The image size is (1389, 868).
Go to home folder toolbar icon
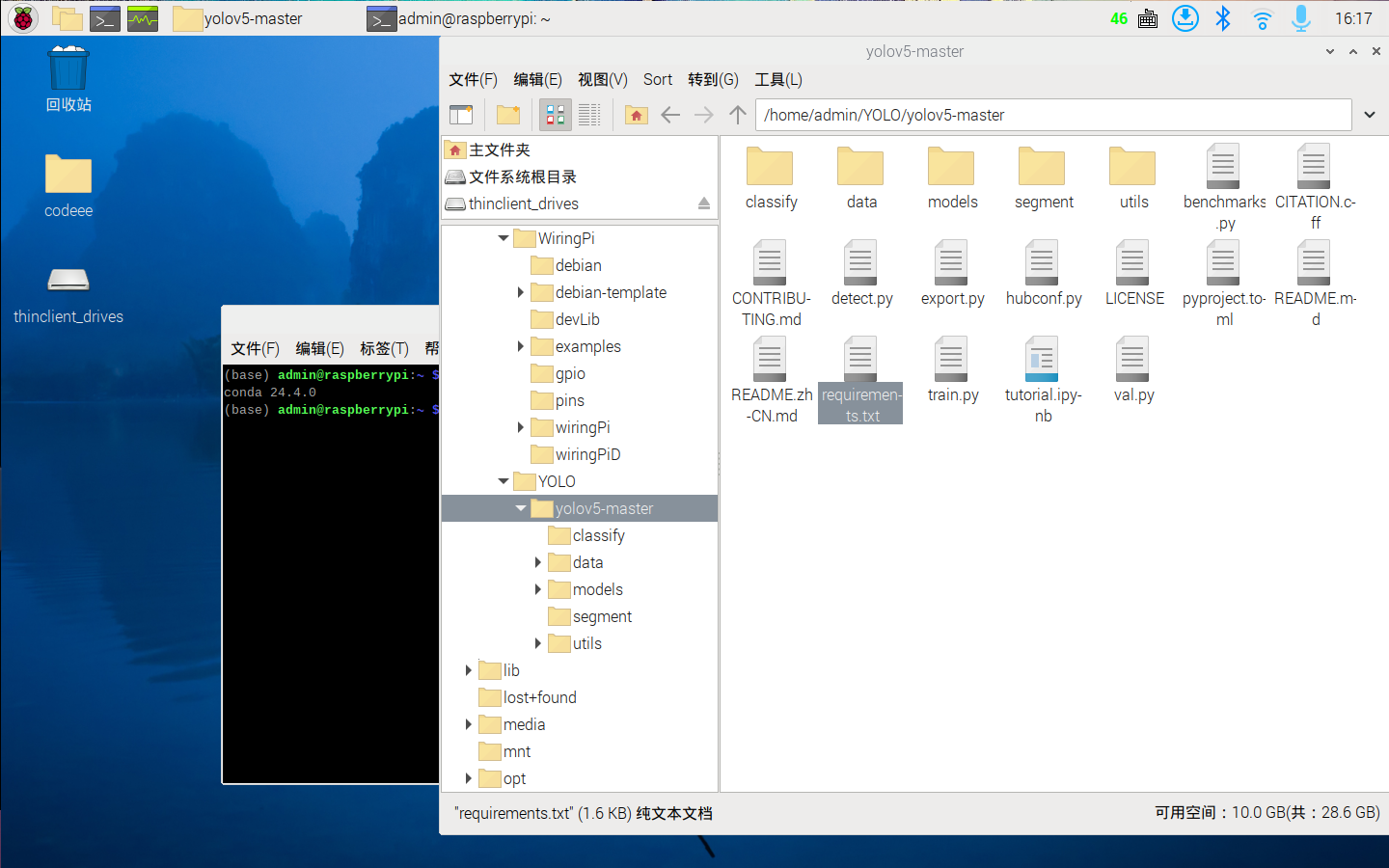636,115
